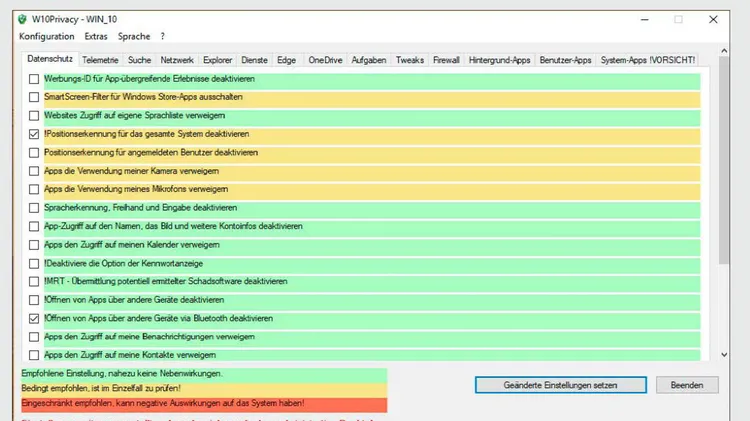Check Positionserkennung für angemeldeten Benutzer checkbox
This screenshot has width=750, height=421.
point(33,153)
